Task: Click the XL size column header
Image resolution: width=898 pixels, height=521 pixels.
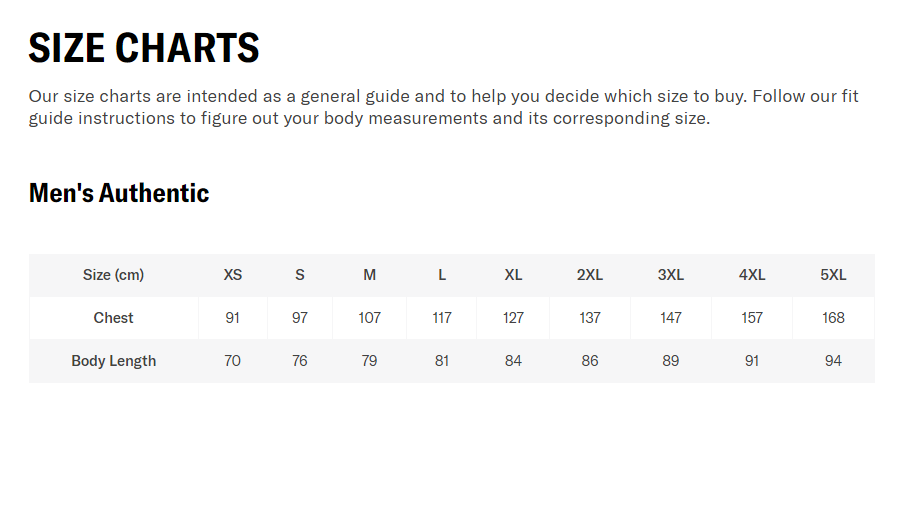Action: point(513,275)
